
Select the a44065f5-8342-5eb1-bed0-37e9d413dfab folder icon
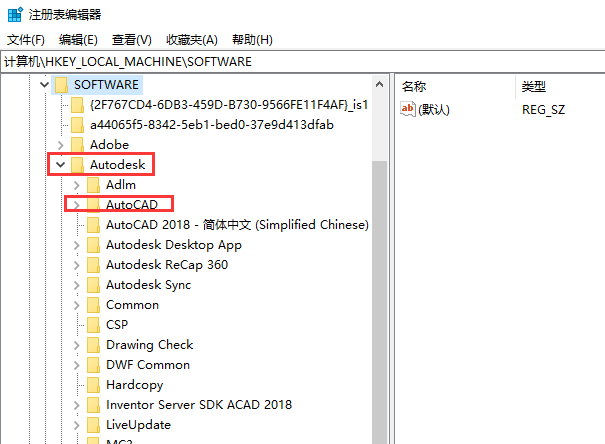[78, 125]
